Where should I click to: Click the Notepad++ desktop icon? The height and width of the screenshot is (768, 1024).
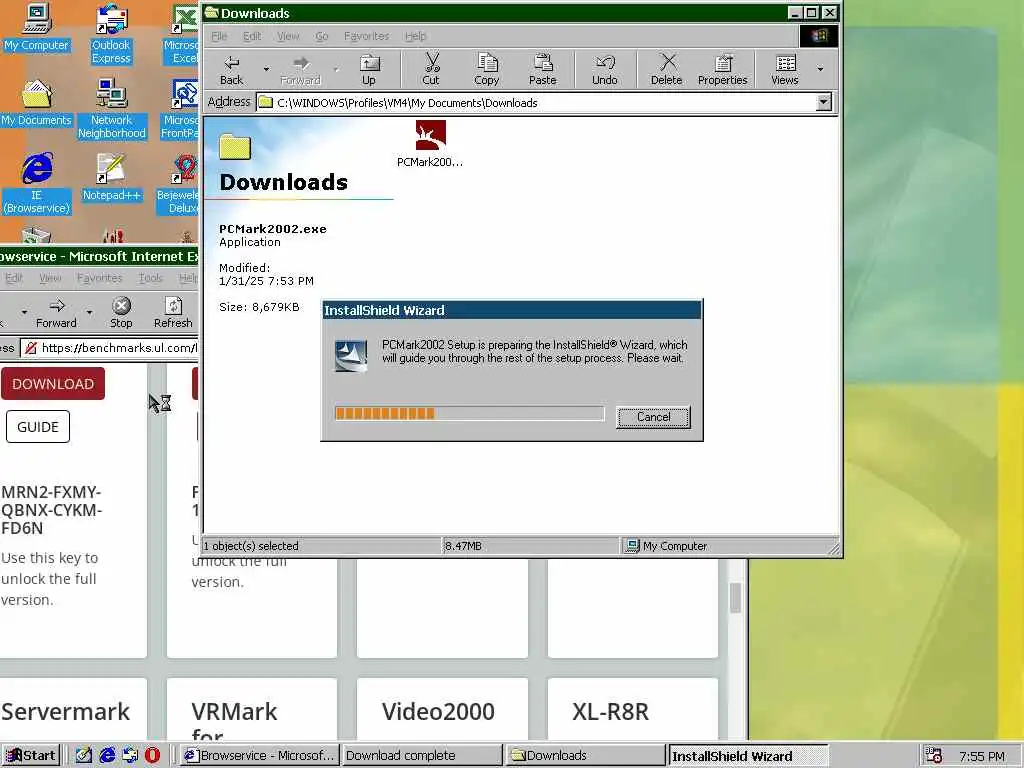click(x=111, y=178)
